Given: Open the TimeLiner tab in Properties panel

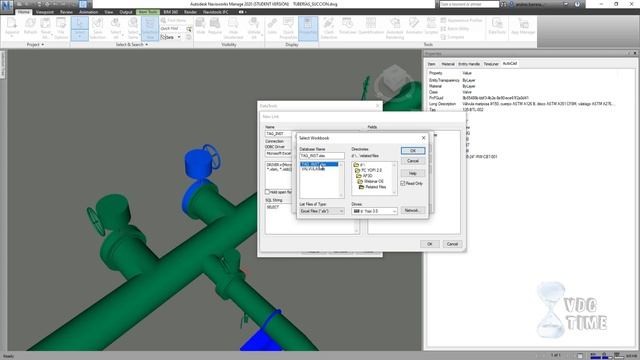Looking at the screenshot, I should coord(491,64).
